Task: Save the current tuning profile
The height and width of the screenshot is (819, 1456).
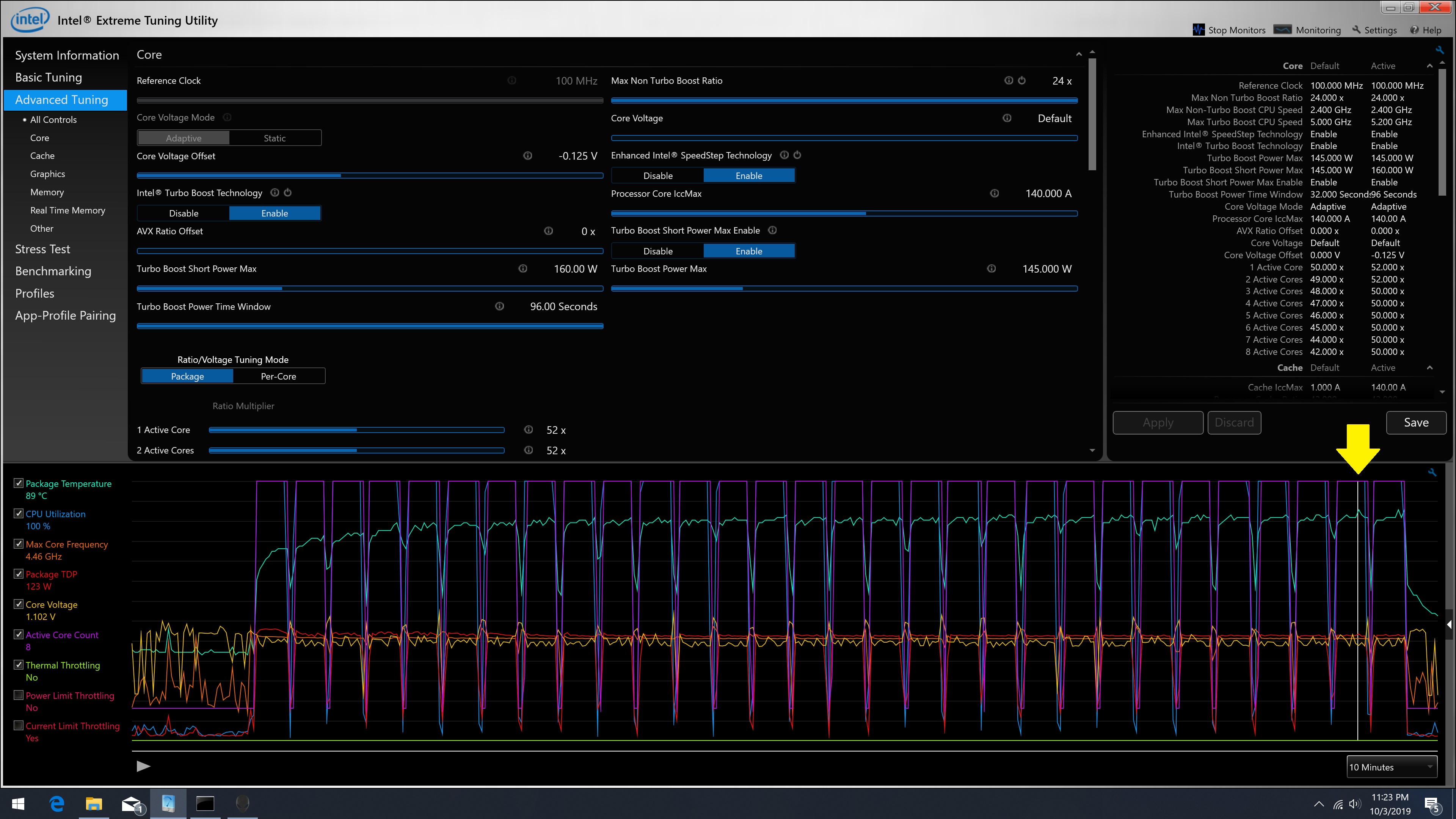Action: click(x=1416, y=423)
